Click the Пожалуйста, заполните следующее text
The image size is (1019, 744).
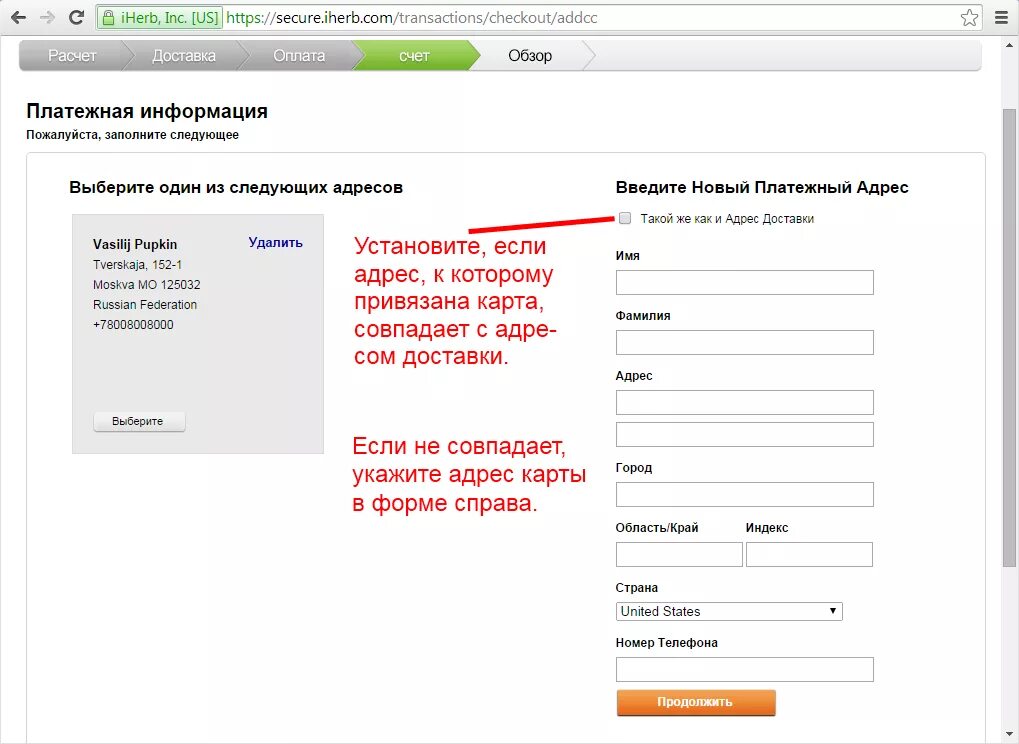[x=133, y=135]
